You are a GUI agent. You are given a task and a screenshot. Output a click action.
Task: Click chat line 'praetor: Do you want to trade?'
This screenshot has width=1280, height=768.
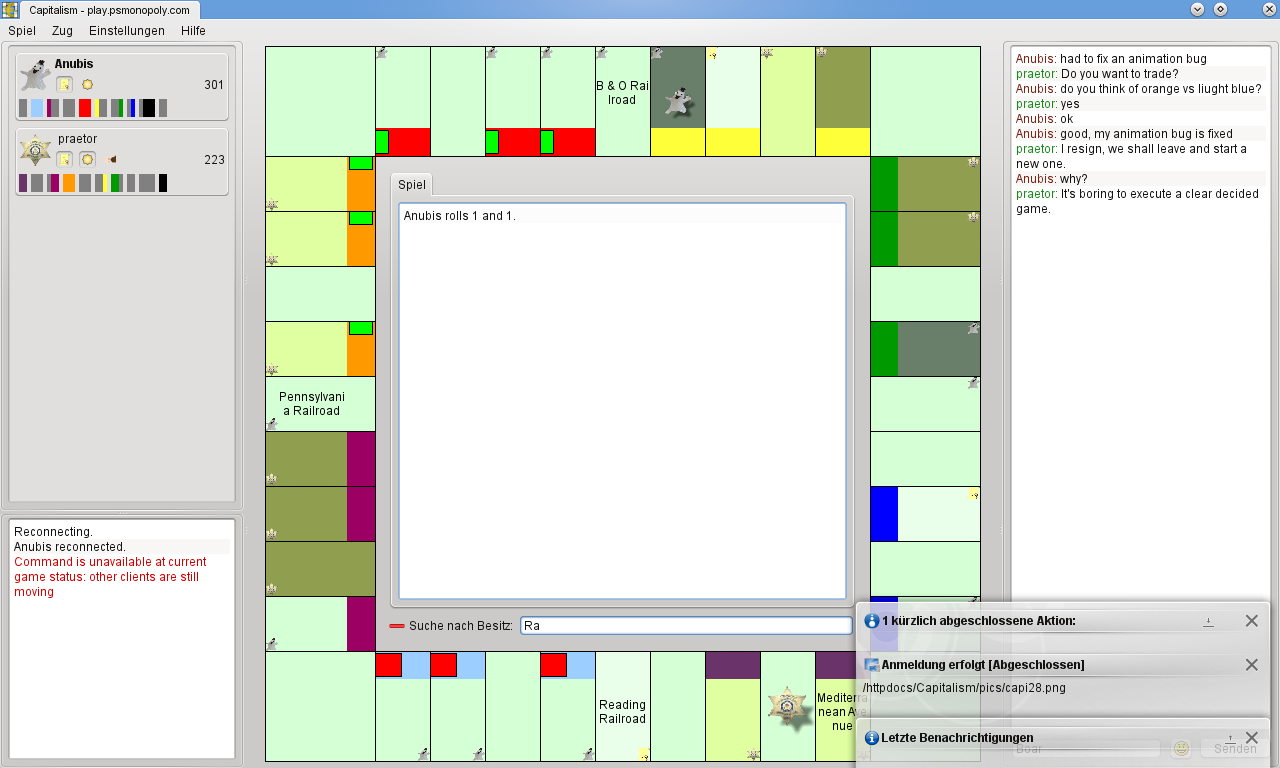click(1097, 74)
